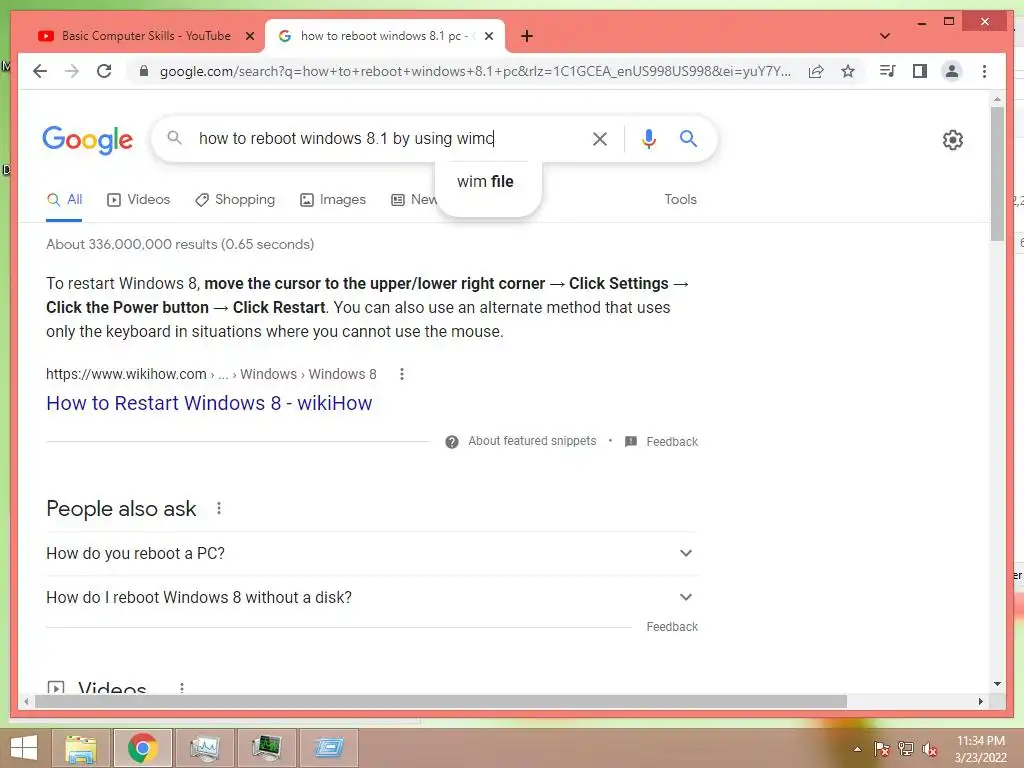Open options dots beside Videos heading
The height and width of the screenshot is (768, 1024).
click(182, 687)
